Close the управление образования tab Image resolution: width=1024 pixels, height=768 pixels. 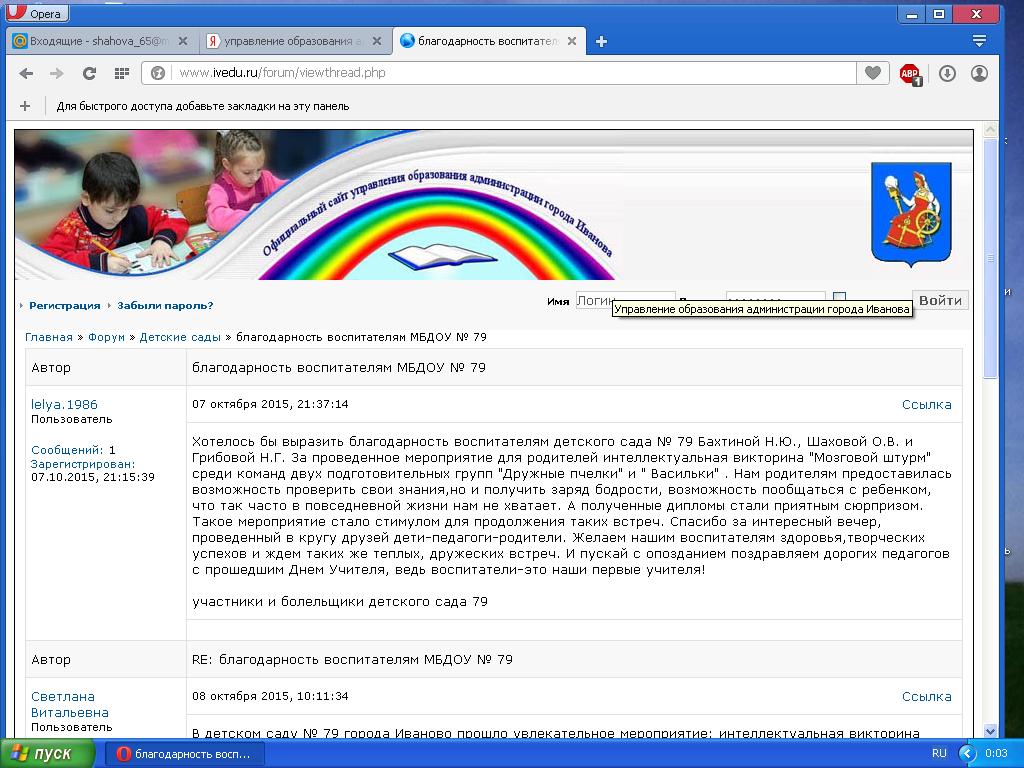click(x=377, y=41)
